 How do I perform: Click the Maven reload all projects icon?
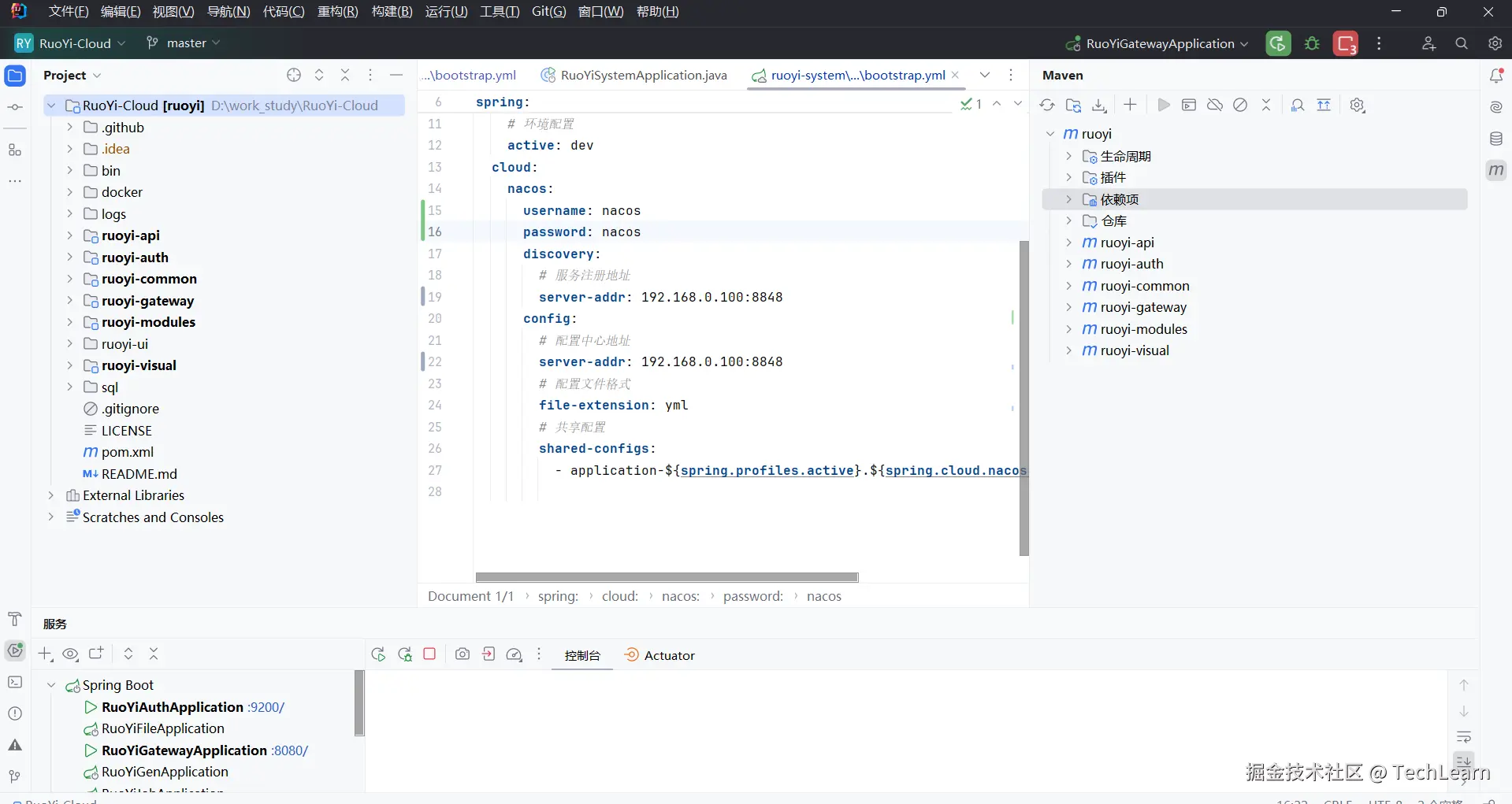[x=1046, y=106]
